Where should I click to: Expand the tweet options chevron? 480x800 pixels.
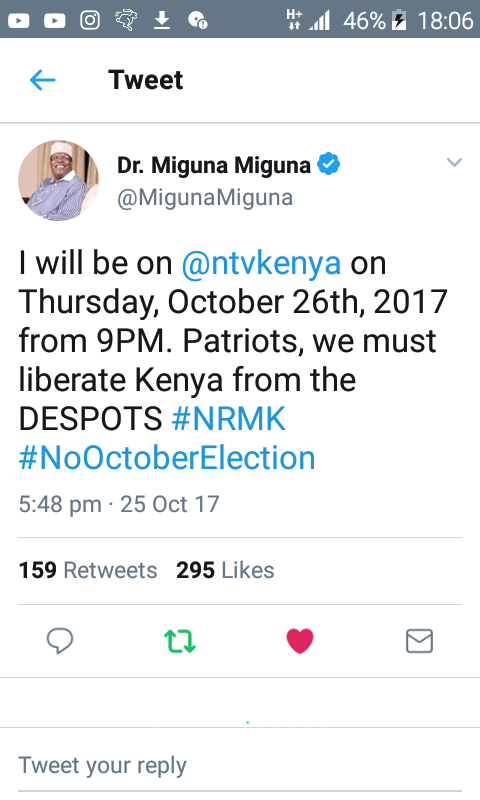(454, 163)
